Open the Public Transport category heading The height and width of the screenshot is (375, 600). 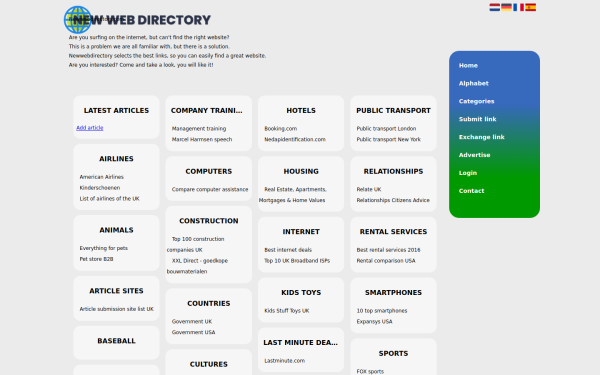click(x=393, y=111)
